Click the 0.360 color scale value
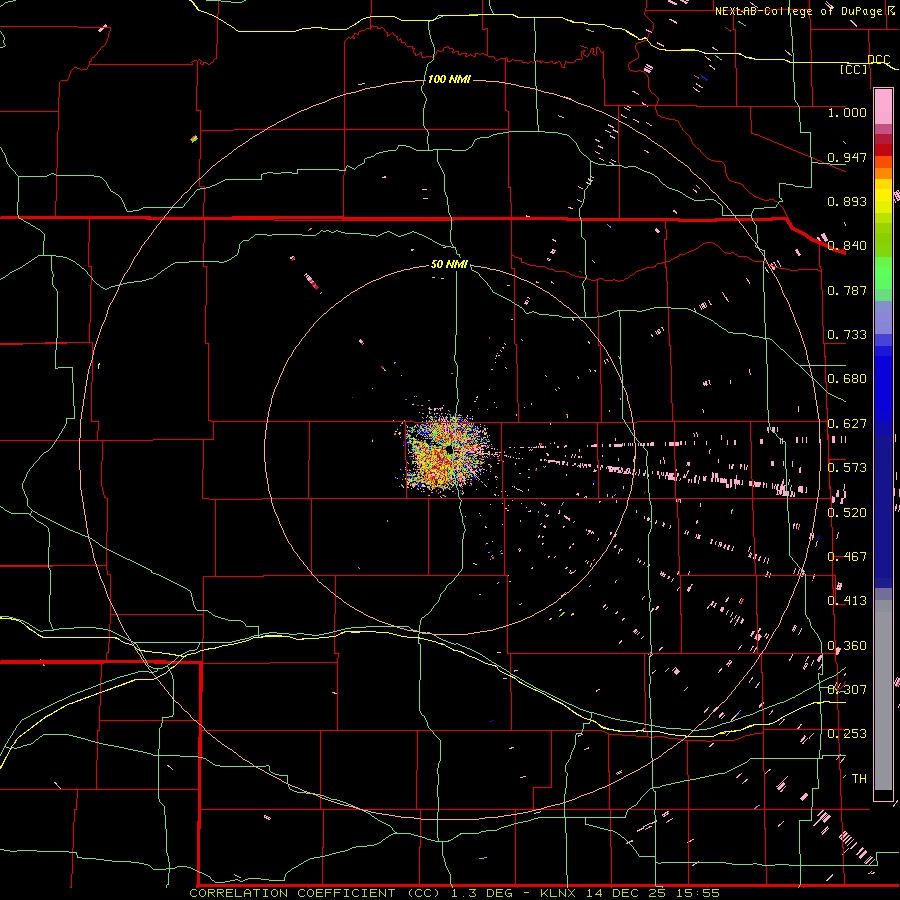Screen dimensions: 900x900 [847, 646]
